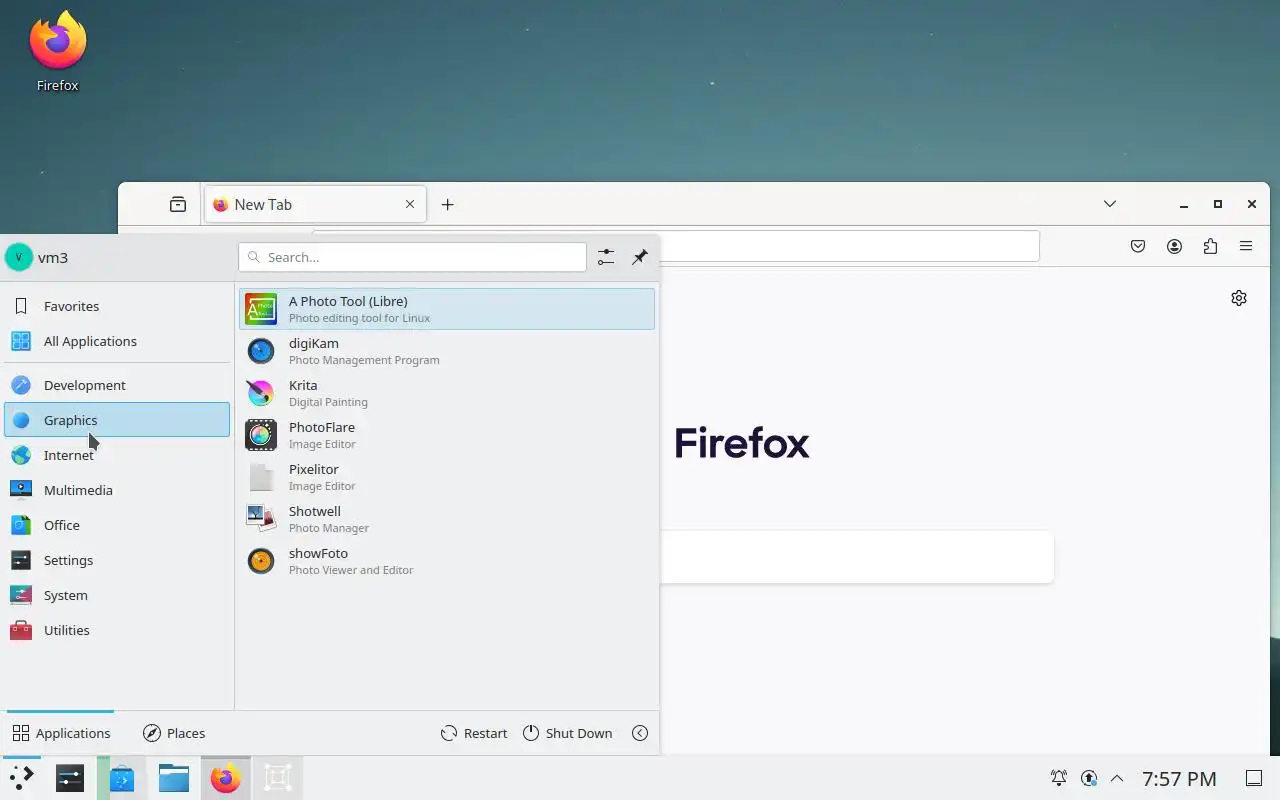Open the Firefox extensions puzzle icon
Screen dimensions: 1280x800
point(1210,246)
